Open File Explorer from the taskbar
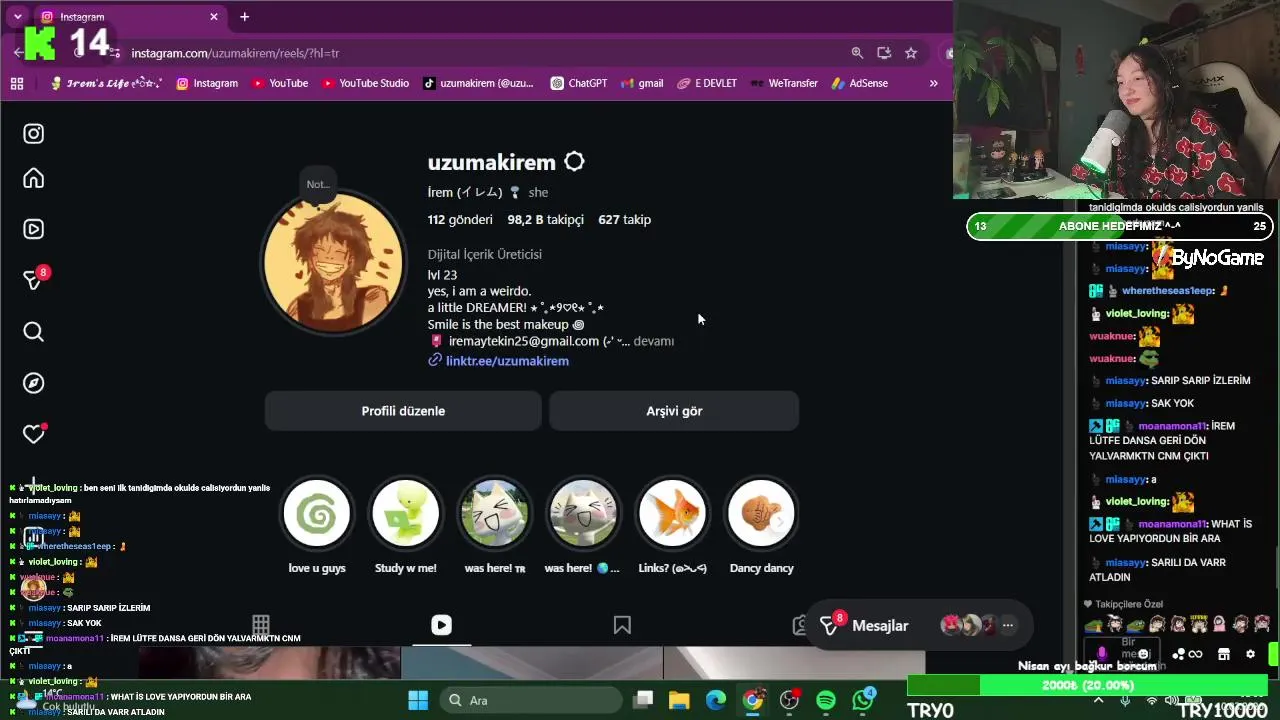1280x720 pixels. tap(679, 700)
